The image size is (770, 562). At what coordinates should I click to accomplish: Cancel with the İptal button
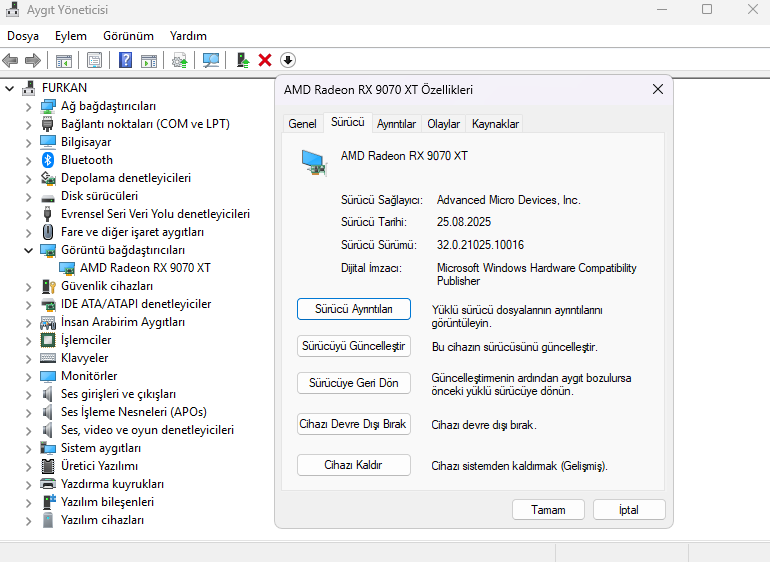[629, 510]
